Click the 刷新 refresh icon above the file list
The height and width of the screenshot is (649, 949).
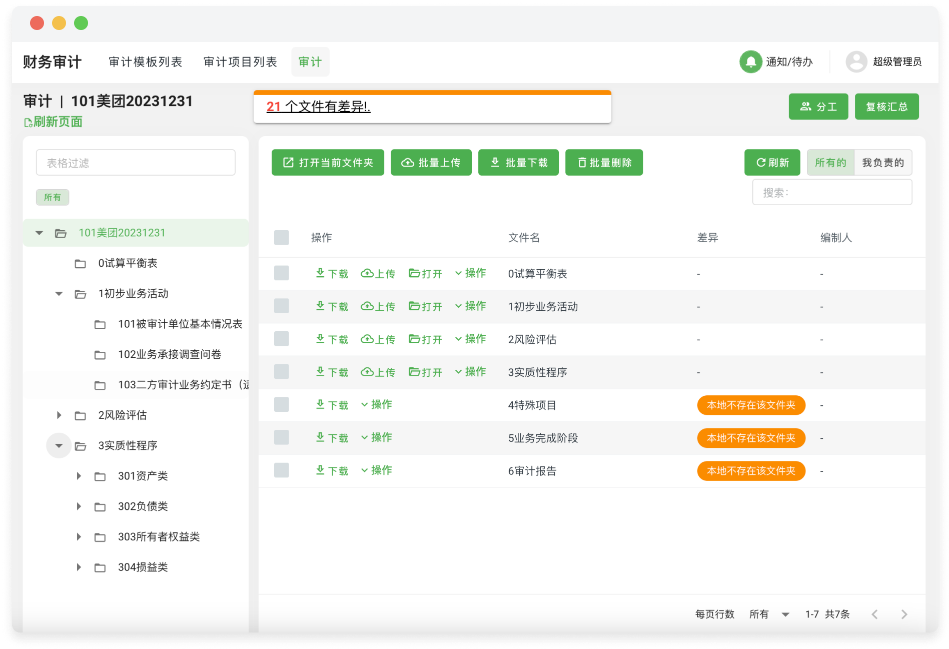763,162
